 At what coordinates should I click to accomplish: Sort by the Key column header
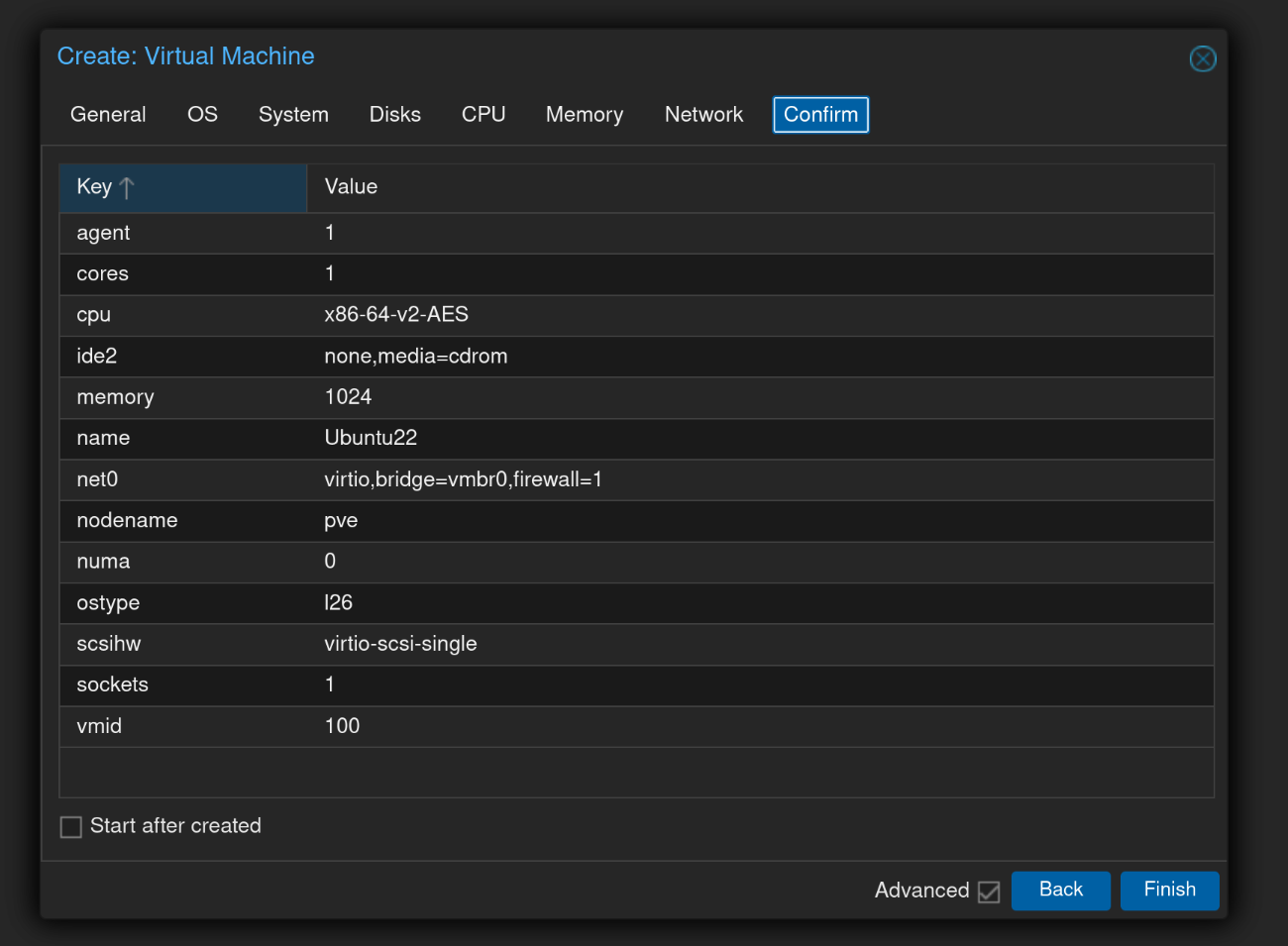click(183, 187)
